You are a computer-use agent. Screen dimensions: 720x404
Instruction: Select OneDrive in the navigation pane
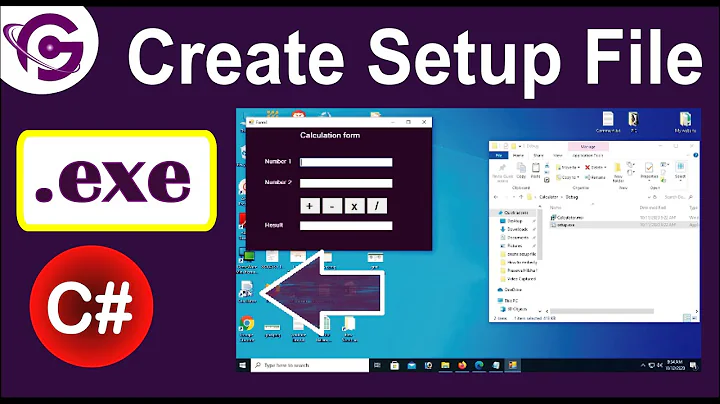pyautogui.click(x=510, y=290)
